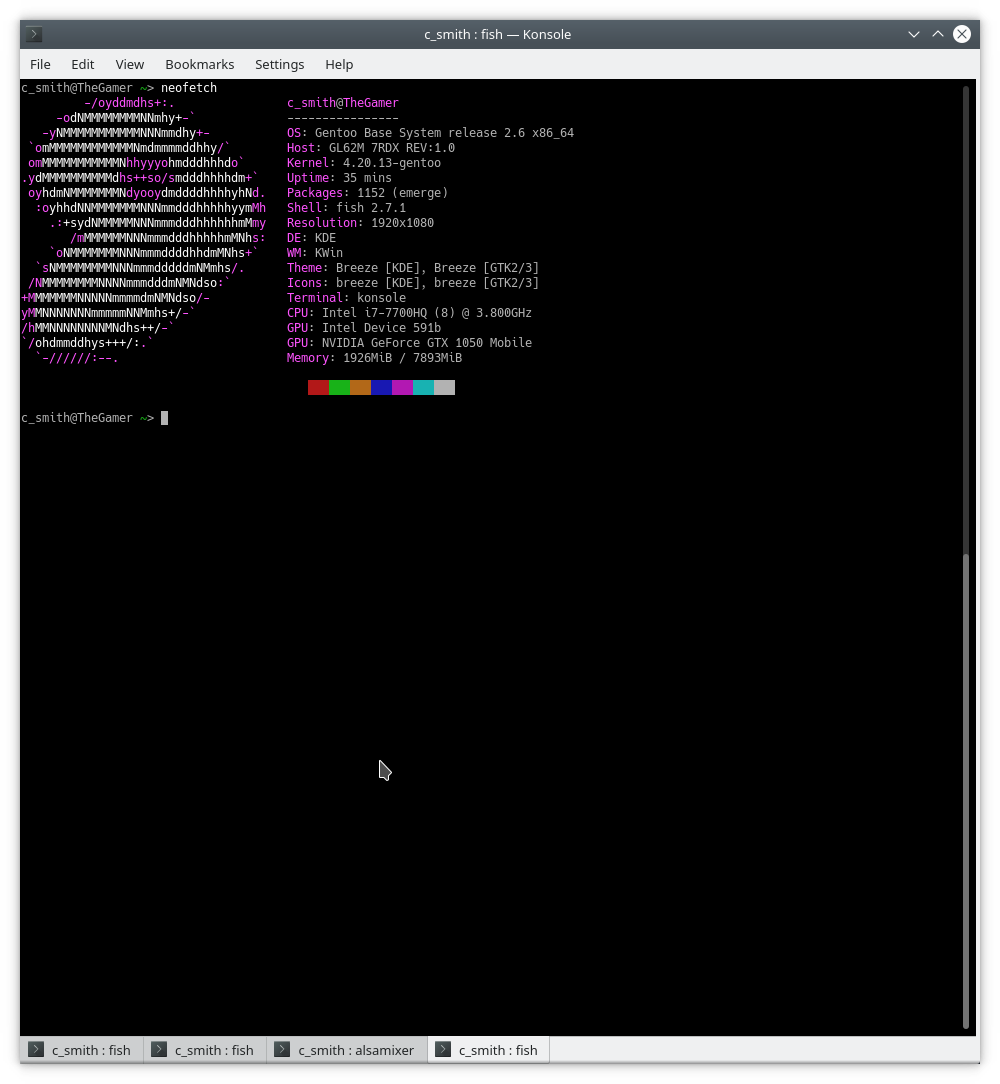Click the window title 'c_smith : fish — Konsole'
This screenshot has height=1084, width=1000.
tap(497, 34)
